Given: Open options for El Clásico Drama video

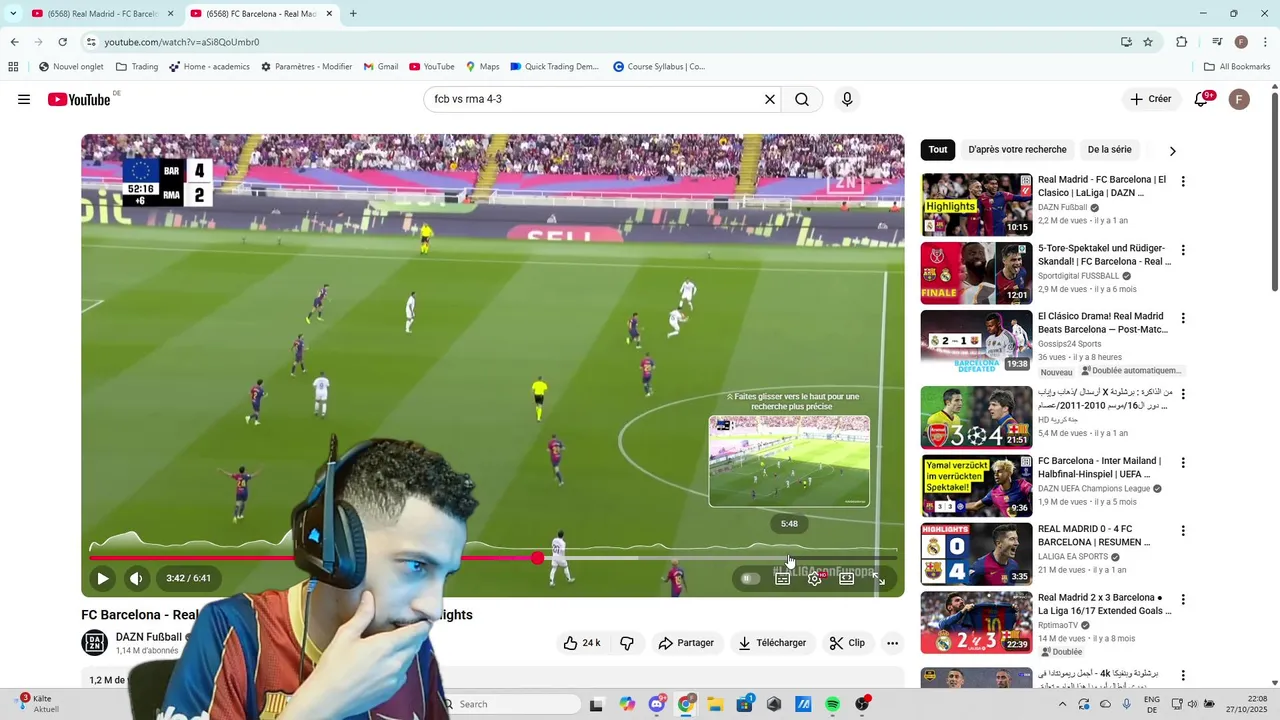Looking at the screenshot, I should [1183, 318].
